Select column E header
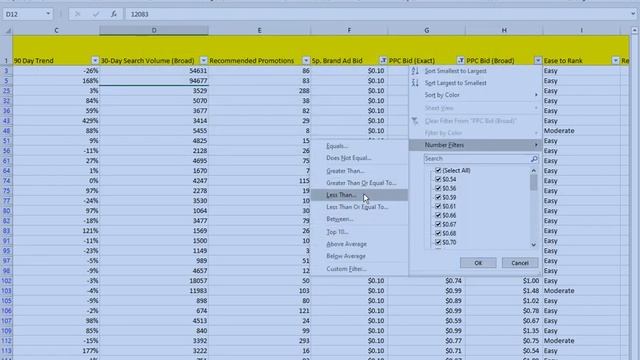 (x=259, y=31)
